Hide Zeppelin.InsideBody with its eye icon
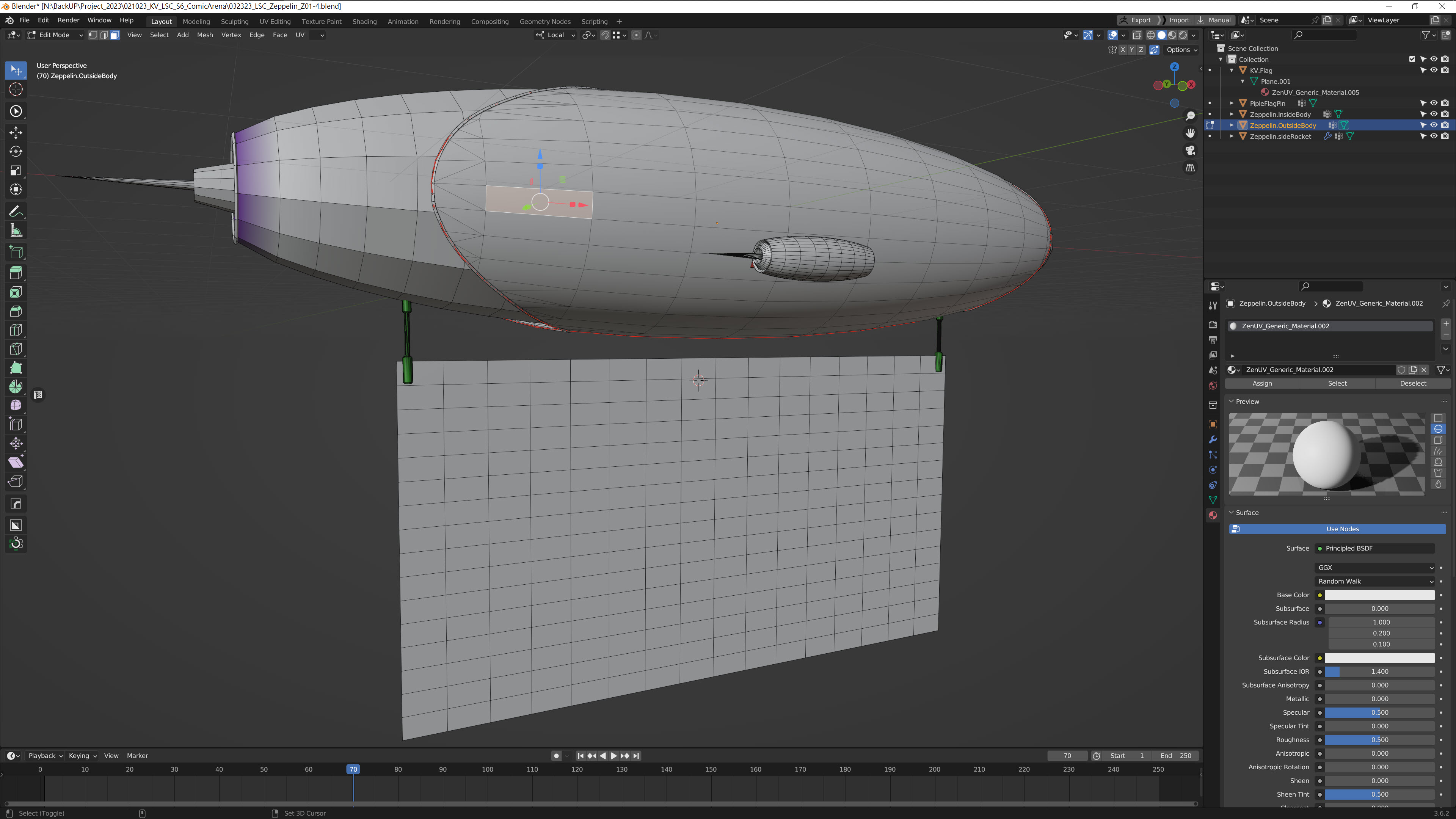 click(x=1434, y=114)
